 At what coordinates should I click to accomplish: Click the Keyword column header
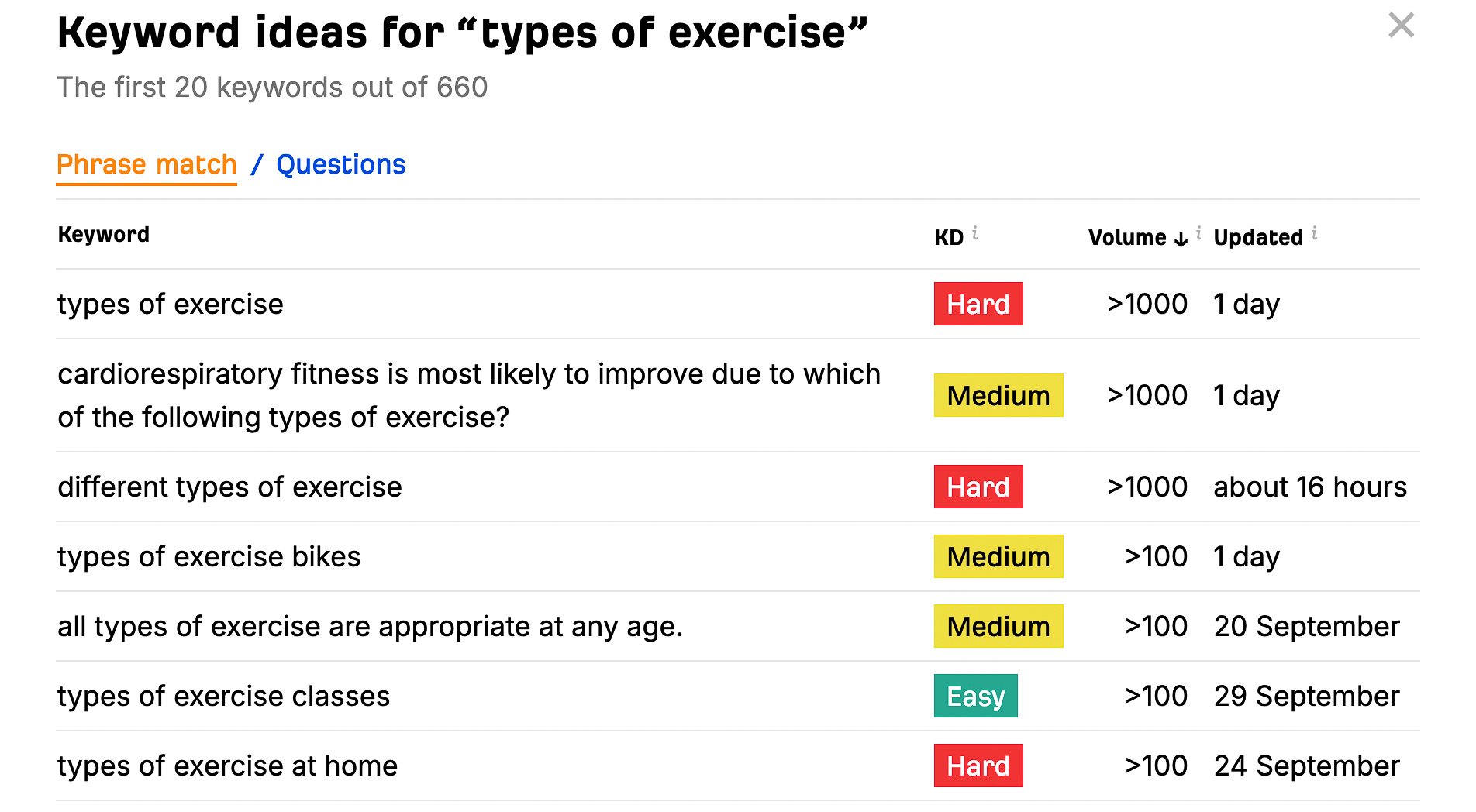(x=103, y=234)
